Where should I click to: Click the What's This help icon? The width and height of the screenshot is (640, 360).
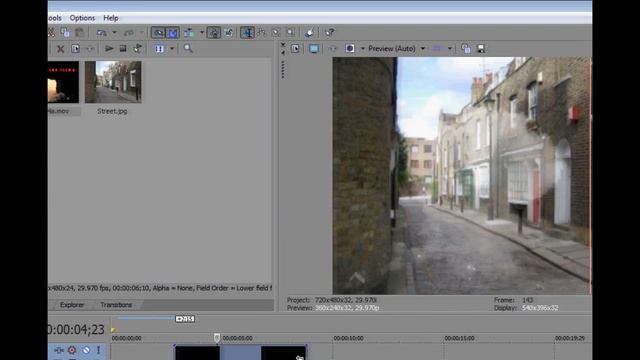329,32
